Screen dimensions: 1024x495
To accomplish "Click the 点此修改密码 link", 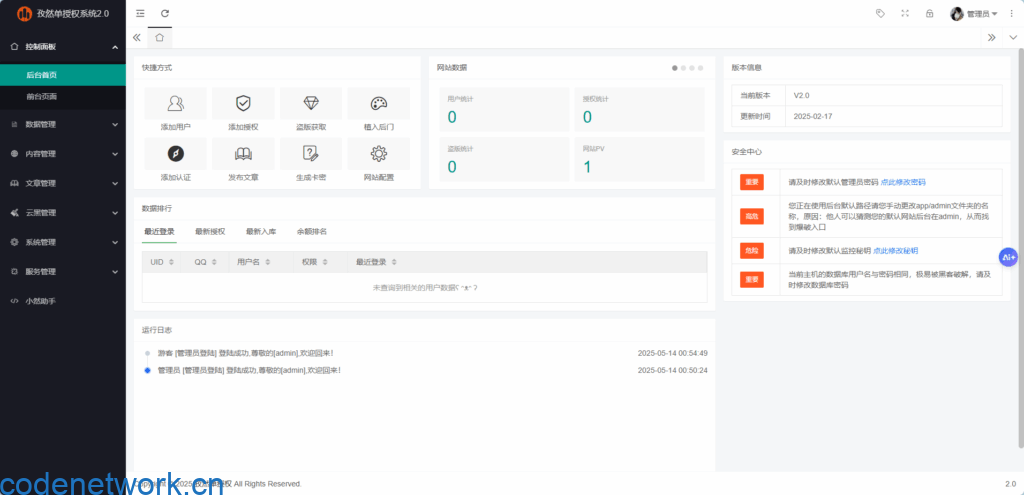I will [903, 182].
